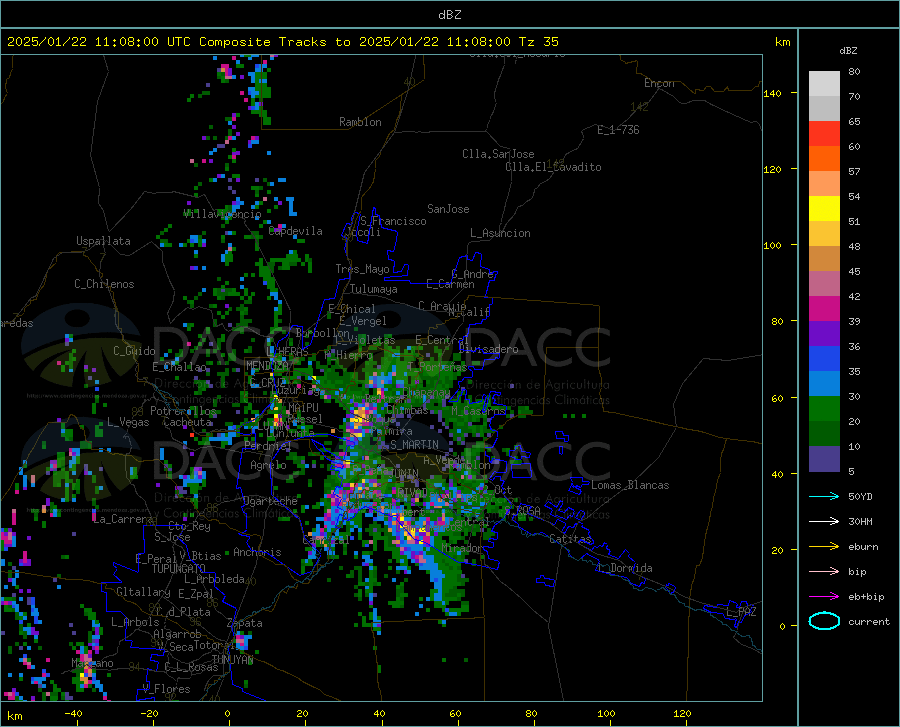The height and width of the screenshot is (727, 900).
Task: Click the Capdevila map label
Action: pyautogui.click(x=295, y=231)
